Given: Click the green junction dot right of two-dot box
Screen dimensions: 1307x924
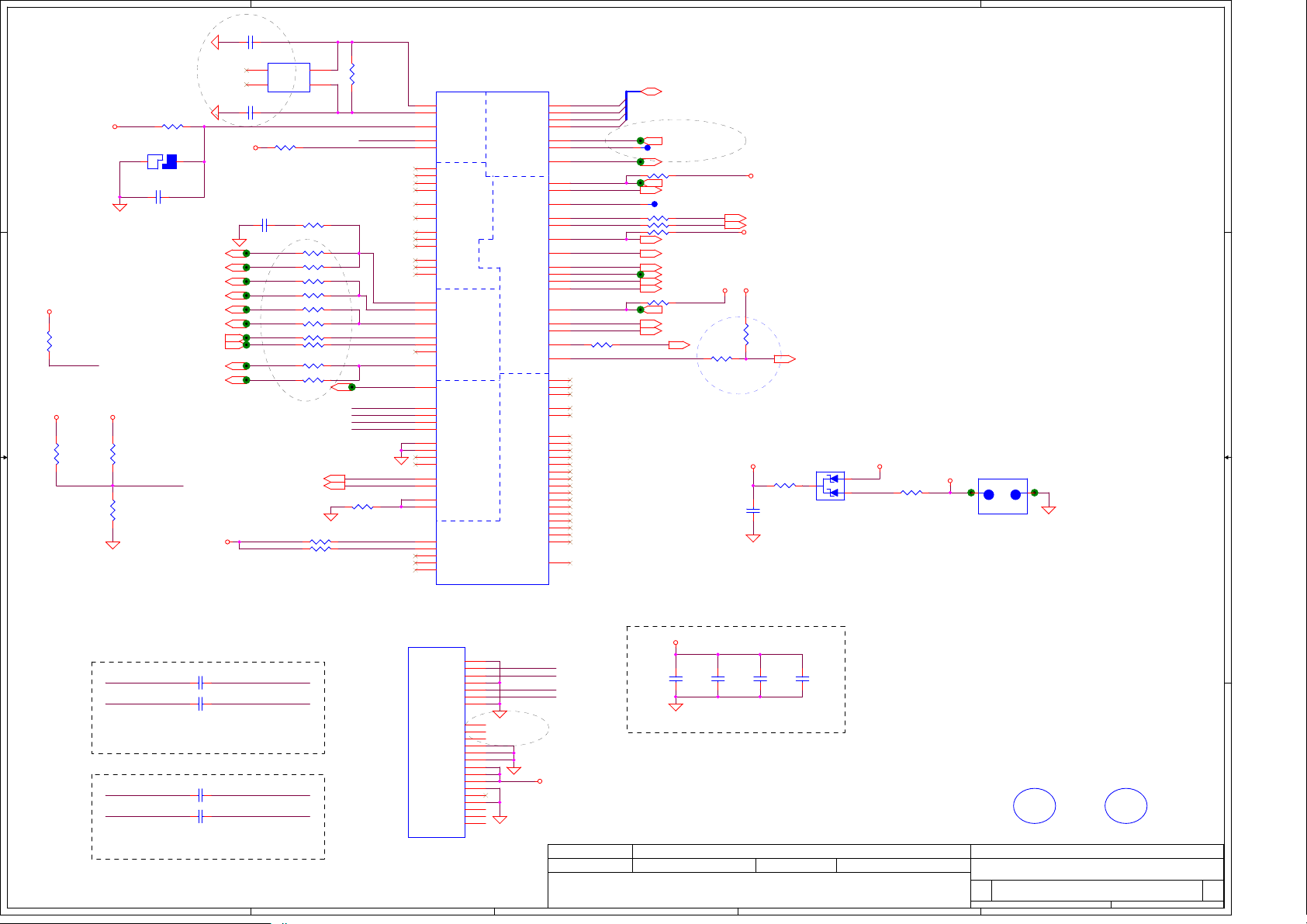Looking at the screenshot, I should (1034, 493).
